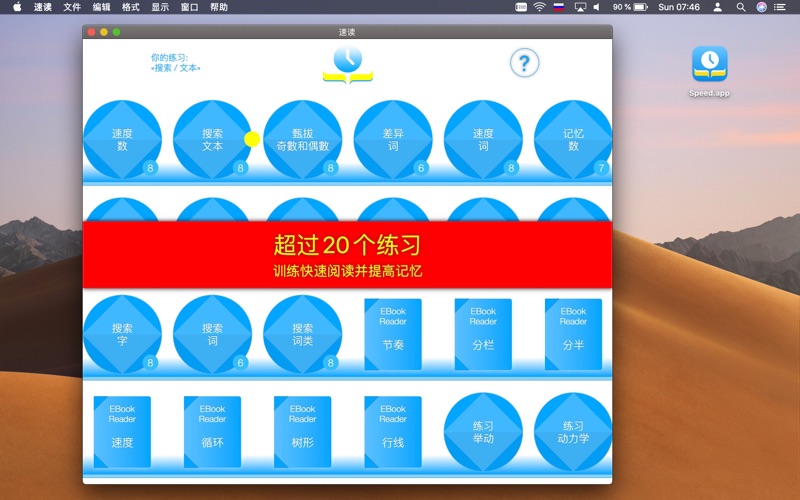Open the 文件 menu
800x500 pixels.
tap(72, 7)
